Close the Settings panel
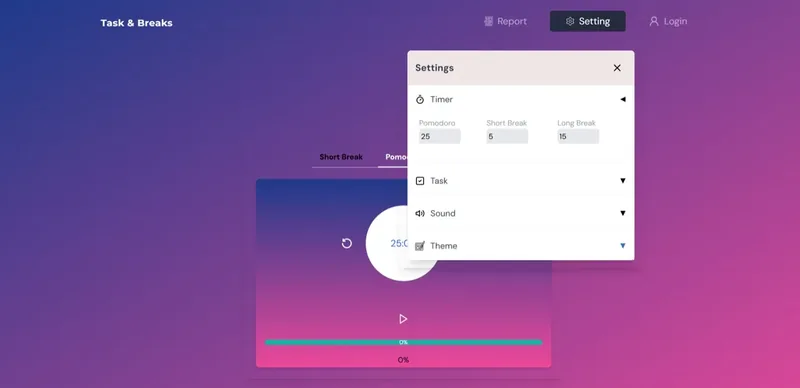The image size is (800, 388). point(617,68)
